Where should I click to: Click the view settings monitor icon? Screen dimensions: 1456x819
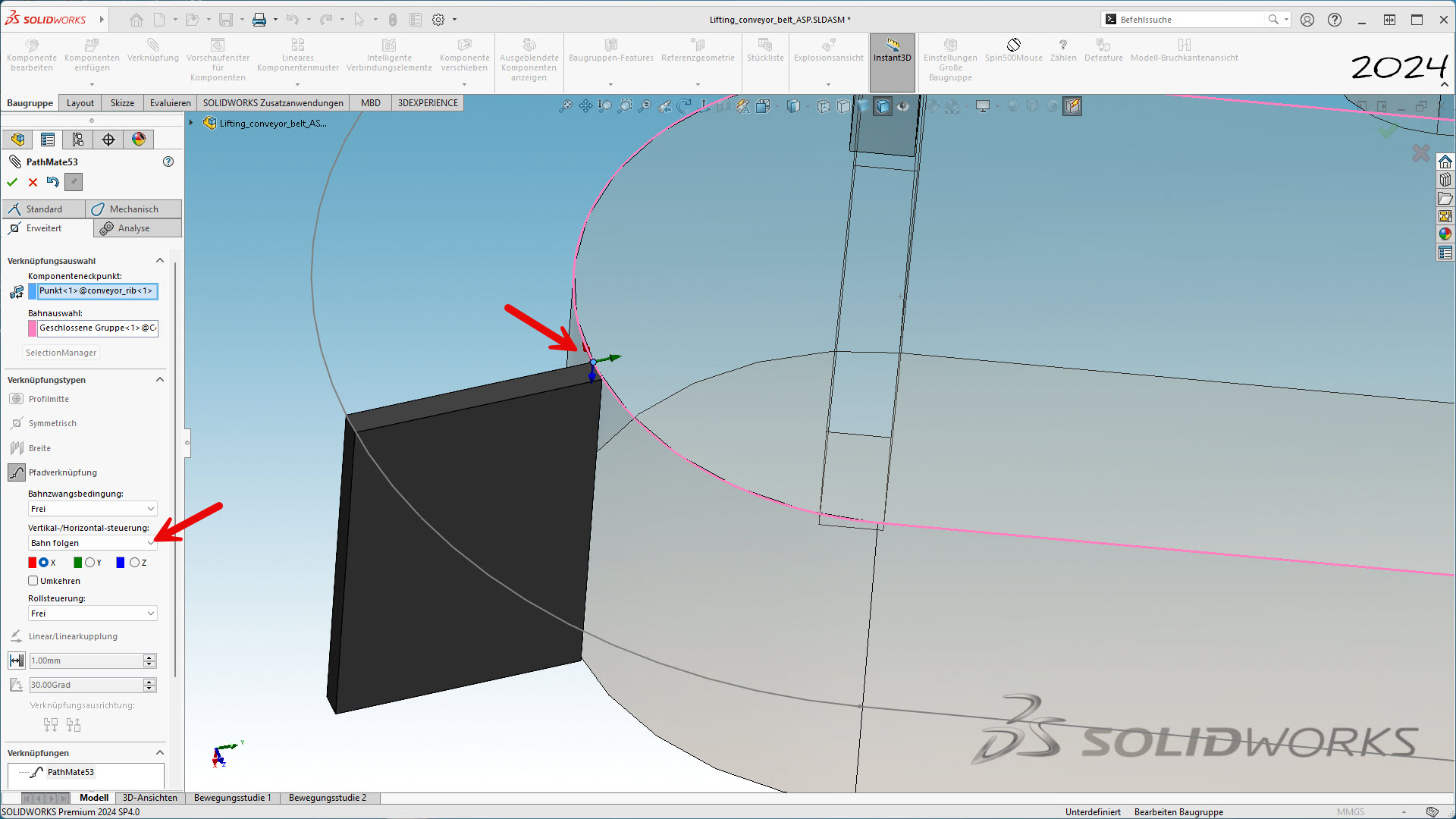coord(983,106)
